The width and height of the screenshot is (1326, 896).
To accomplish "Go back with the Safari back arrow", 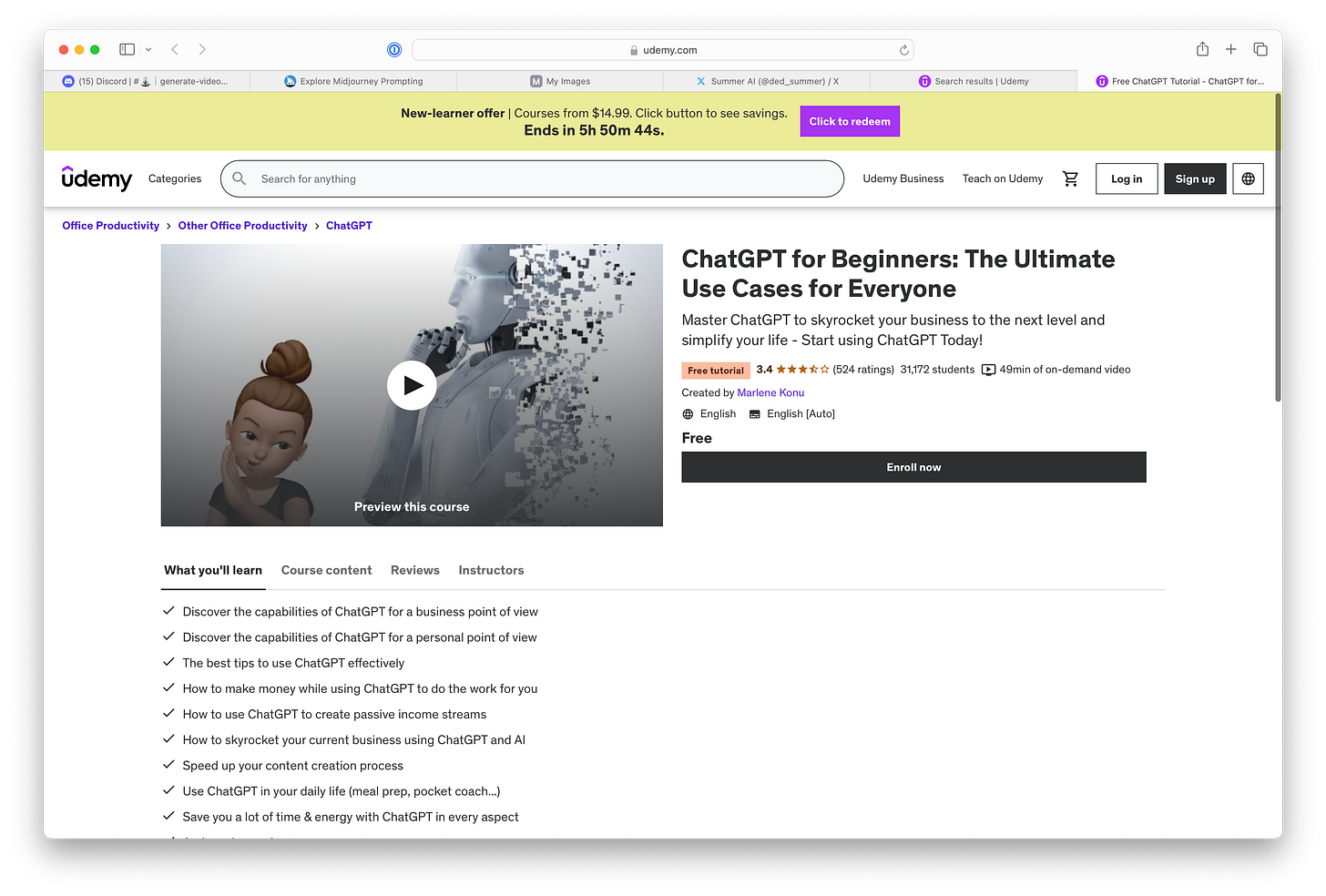I will click(175, 49).
